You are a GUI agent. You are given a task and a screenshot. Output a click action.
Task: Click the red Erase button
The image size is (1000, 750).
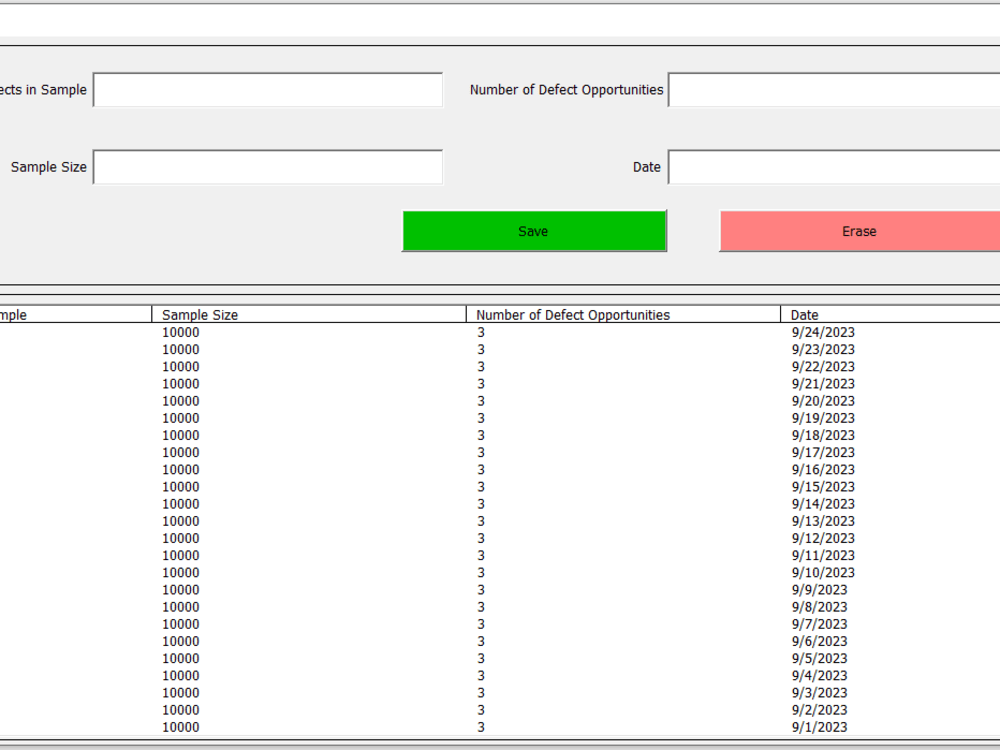858,231
